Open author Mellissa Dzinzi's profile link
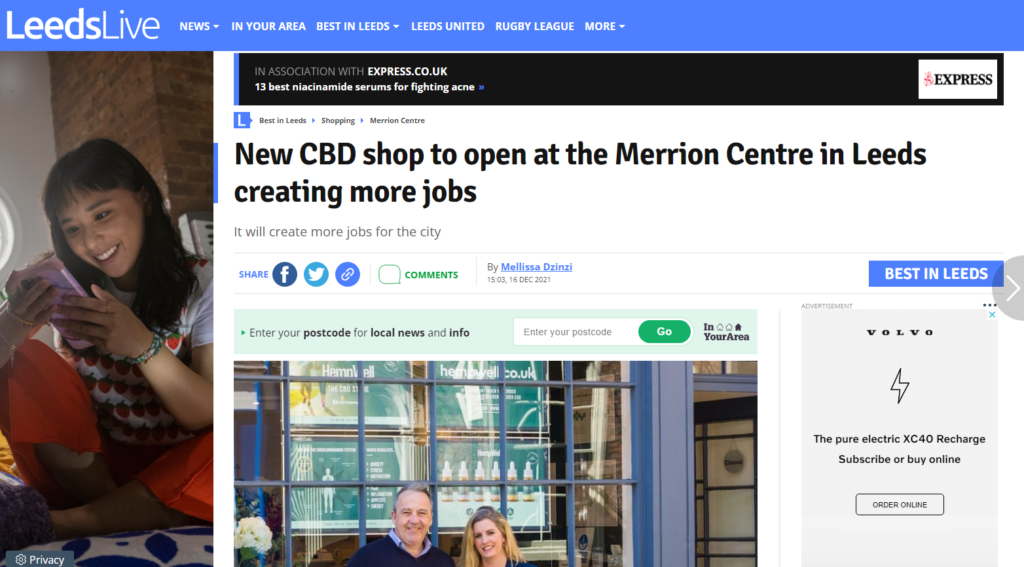Image resolution: width=1024 pixels, height=567 pixels. [x=536, y=267]
